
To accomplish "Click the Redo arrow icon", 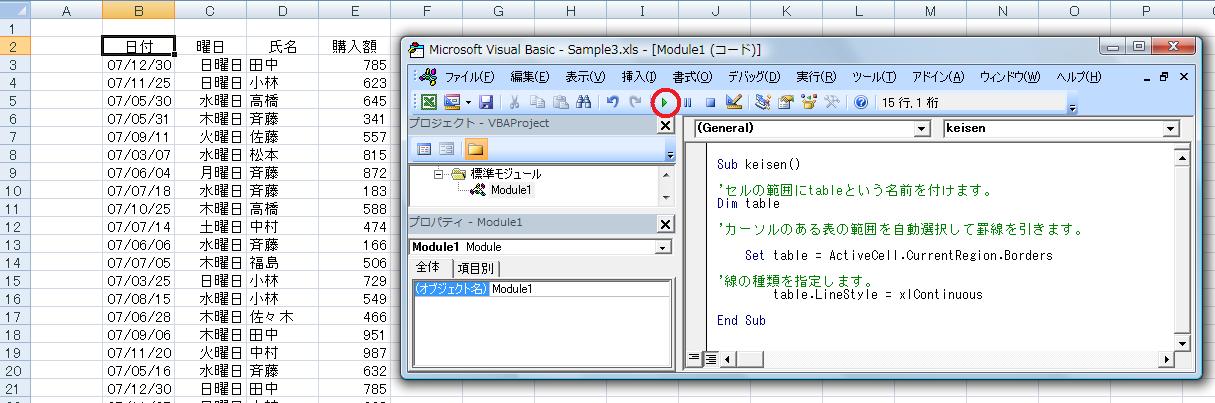I will (636, 102).
